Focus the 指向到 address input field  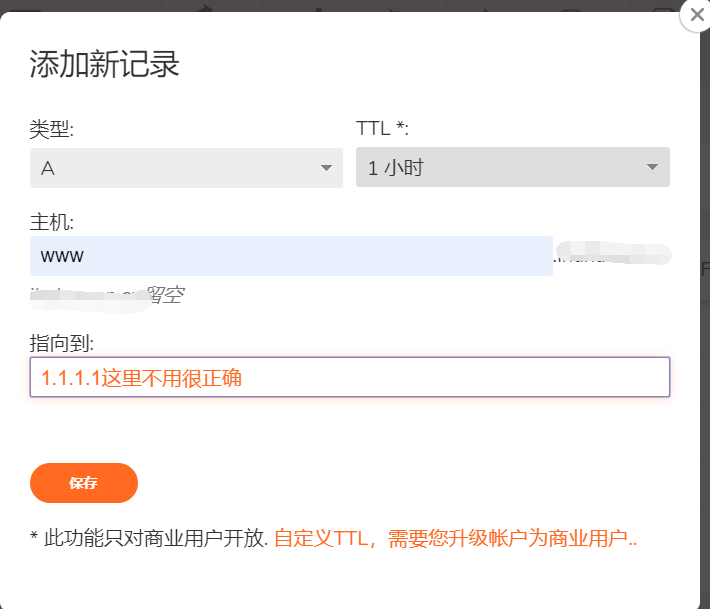pyautogui.click(x=350, y=378)
